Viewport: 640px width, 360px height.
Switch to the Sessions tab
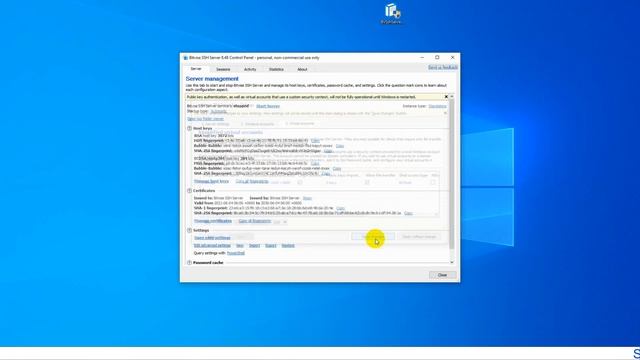click(x=223, y=69)
